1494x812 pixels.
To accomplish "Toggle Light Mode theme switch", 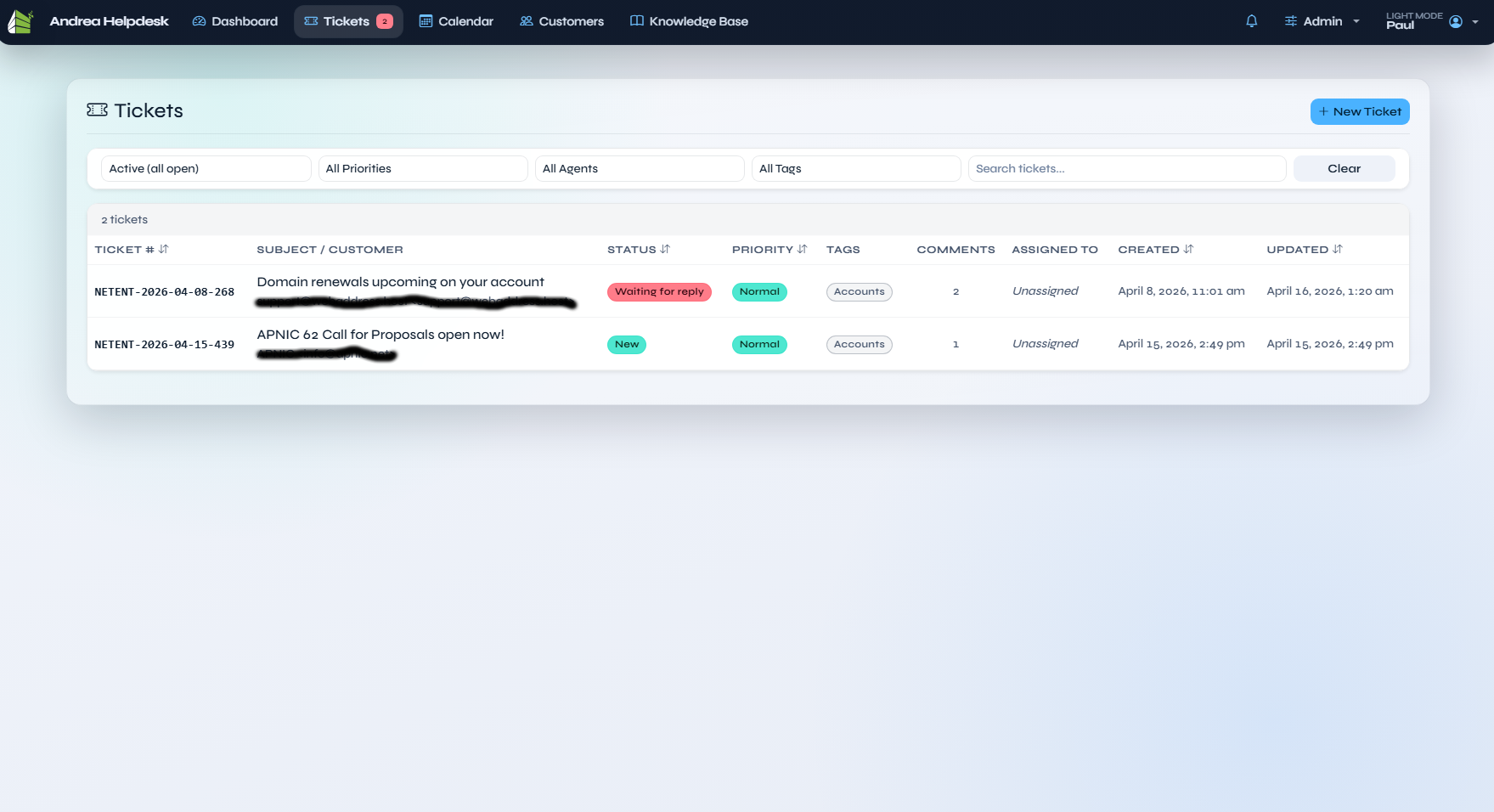I will [1413, 16].
